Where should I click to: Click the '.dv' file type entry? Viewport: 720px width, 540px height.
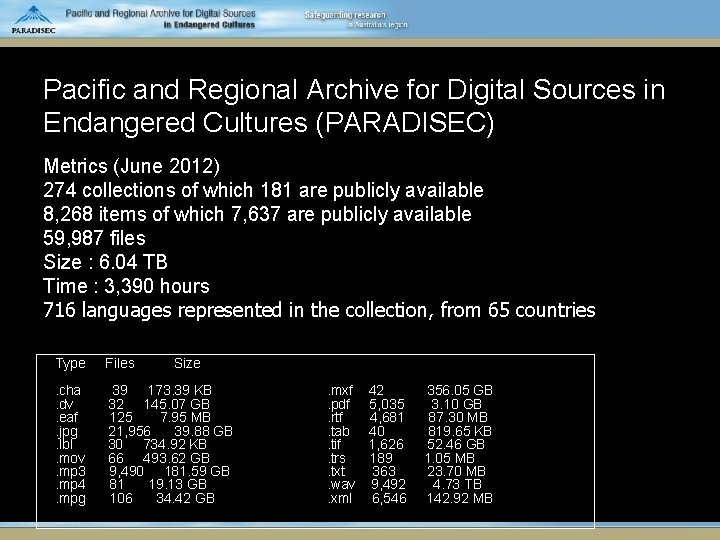65,404
